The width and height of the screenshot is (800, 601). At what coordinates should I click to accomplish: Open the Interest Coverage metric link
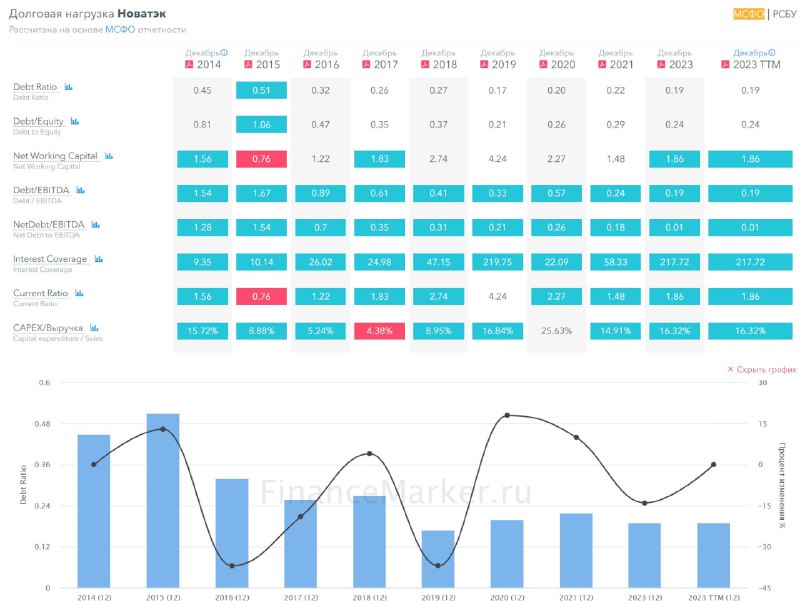(50, 259)
